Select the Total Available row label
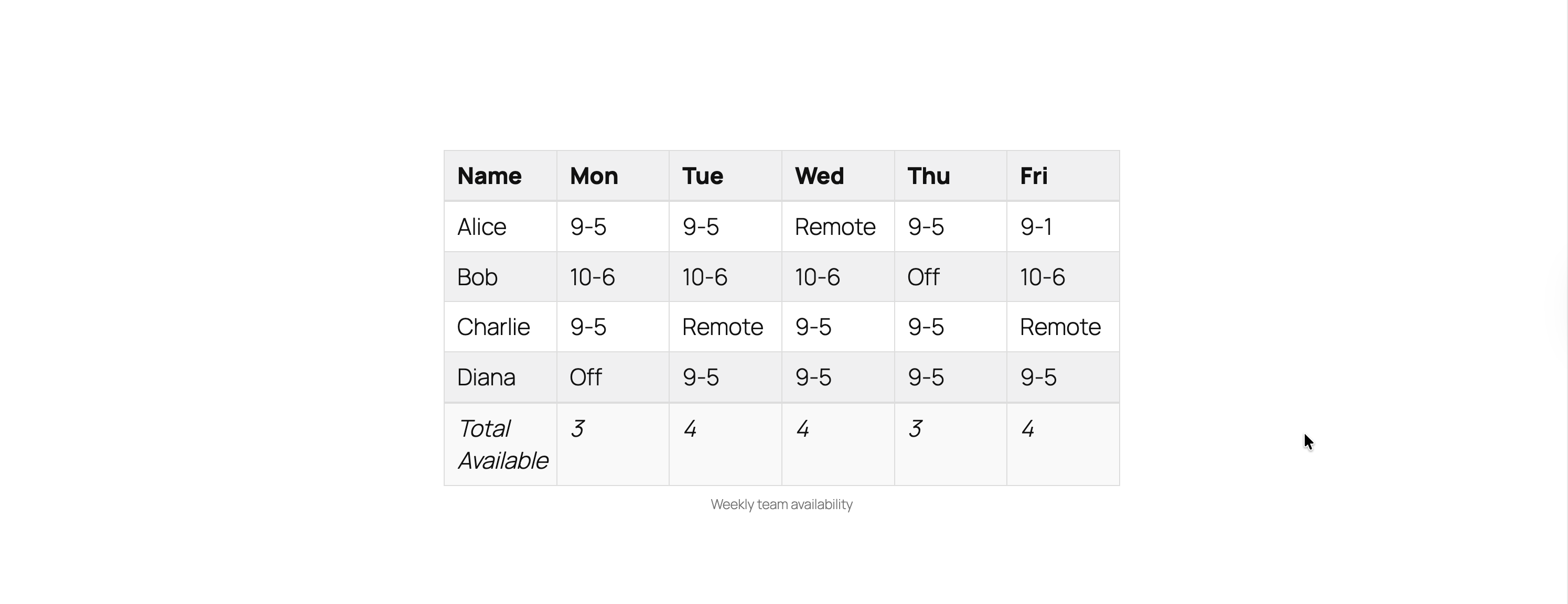Image resolution: width=1568 pixels, height=604 pixels. pyautogui.click(x=500, y=445)
